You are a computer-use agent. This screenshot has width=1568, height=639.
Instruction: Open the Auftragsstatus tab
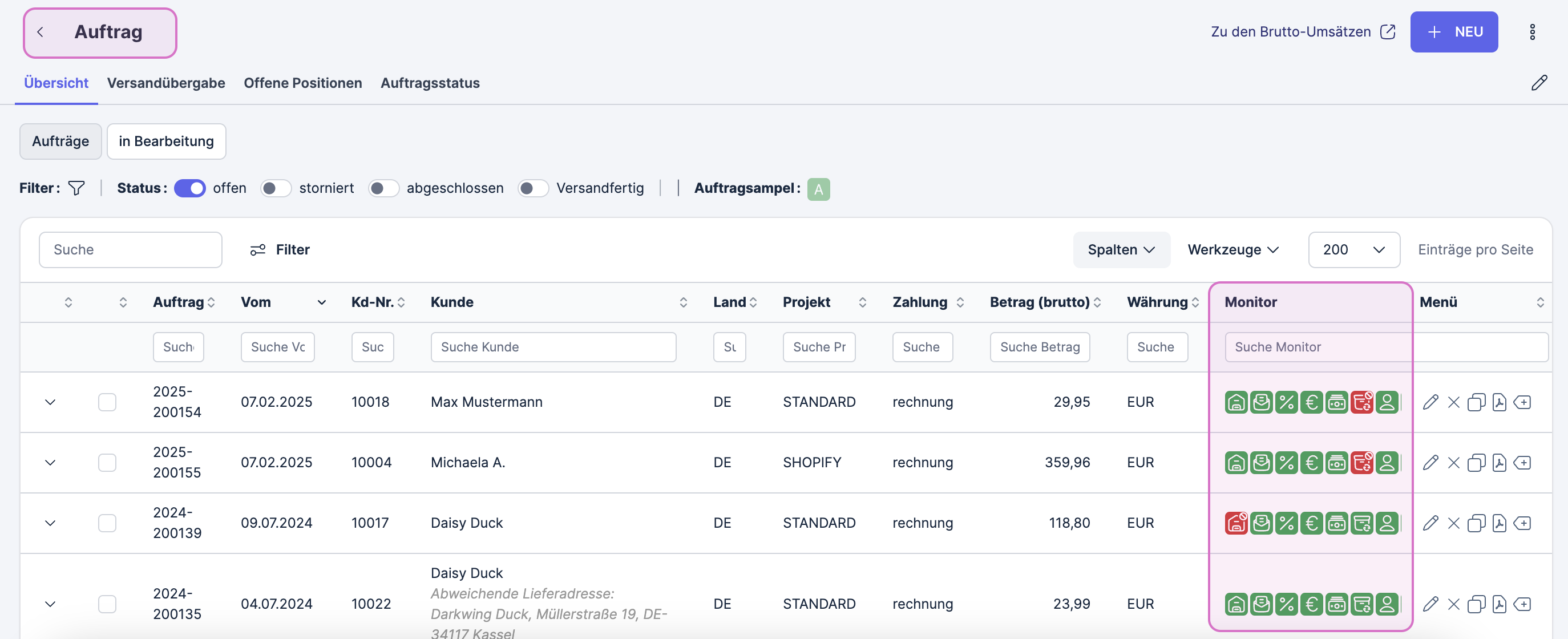click(430, 83)
